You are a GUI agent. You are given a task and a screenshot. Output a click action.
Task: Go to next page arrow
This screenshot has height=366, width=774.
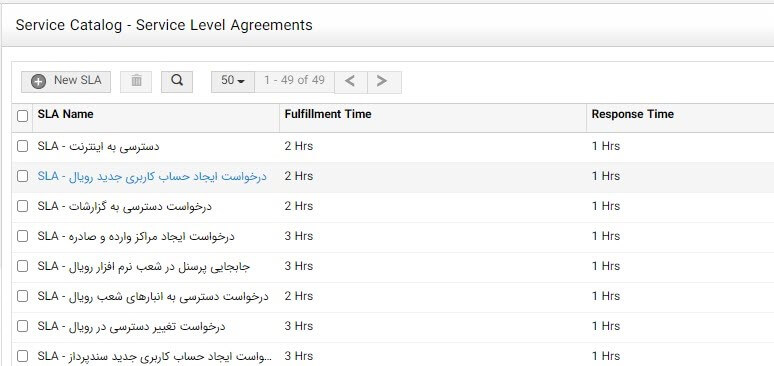click(384, 82)
